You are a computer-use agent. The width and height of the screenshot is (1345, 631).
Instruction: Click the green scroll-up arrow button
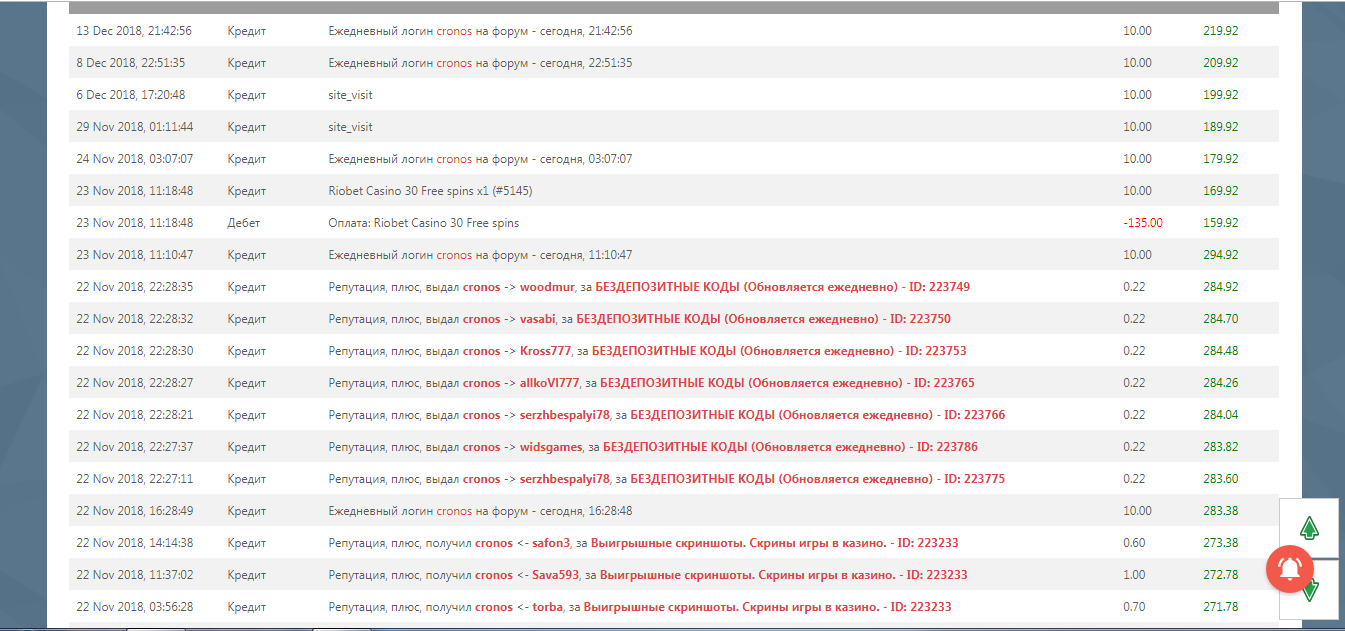click(1308, 528)
